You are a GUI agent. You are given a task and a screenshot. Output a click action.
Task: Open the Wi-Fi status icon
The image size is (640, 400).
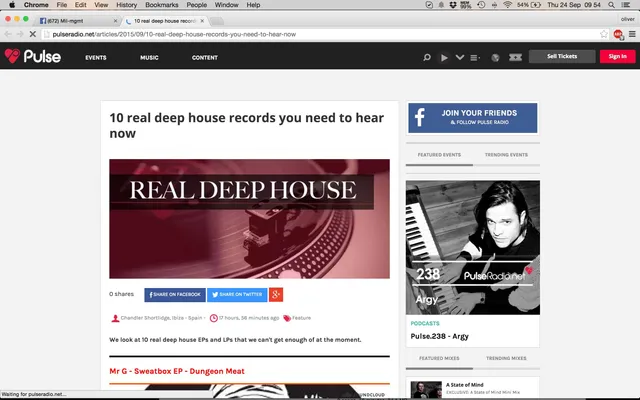click(507, 5)
